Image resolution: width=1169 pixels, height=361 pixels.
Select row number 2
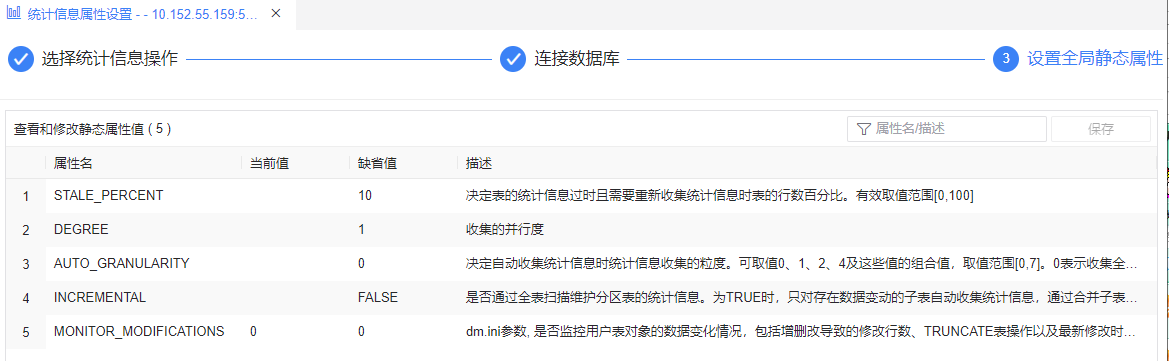click(x=25, y=230)
